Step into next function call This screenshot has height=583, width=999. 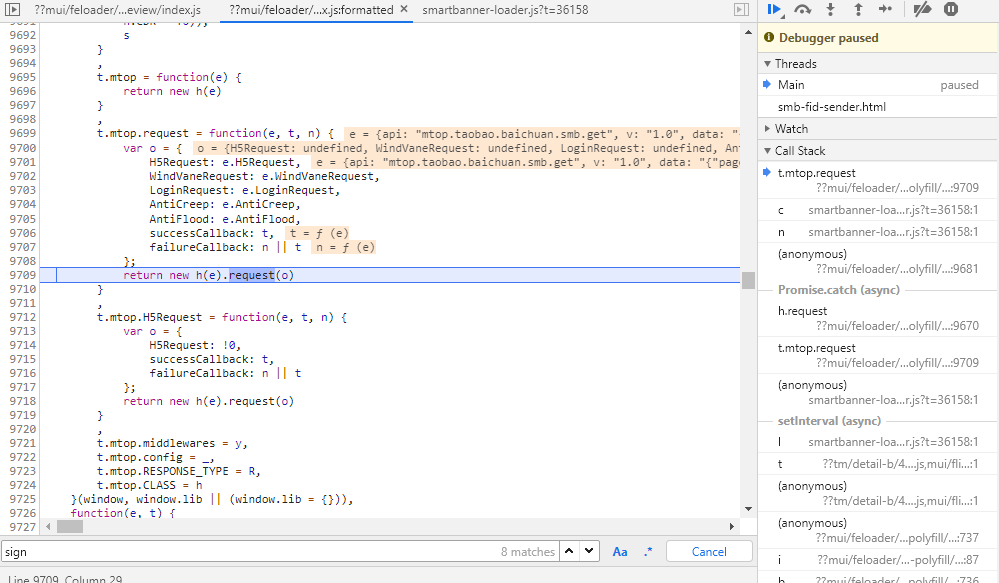pos(830,10)
